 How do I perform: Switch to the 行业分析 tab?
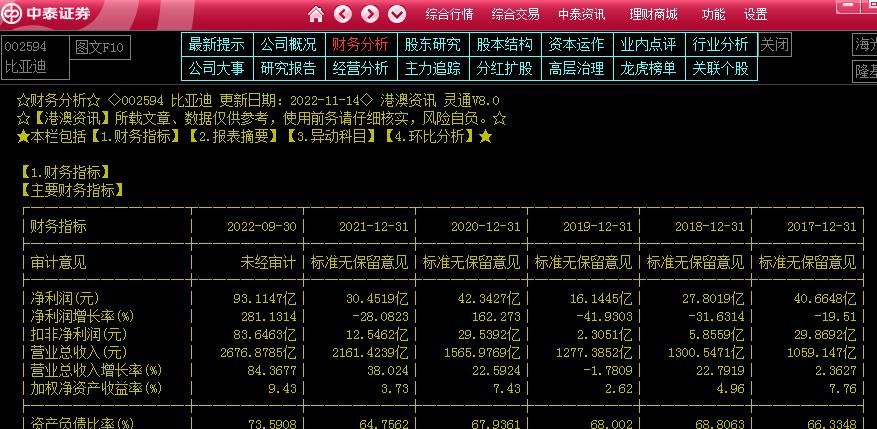click(721, 44)
